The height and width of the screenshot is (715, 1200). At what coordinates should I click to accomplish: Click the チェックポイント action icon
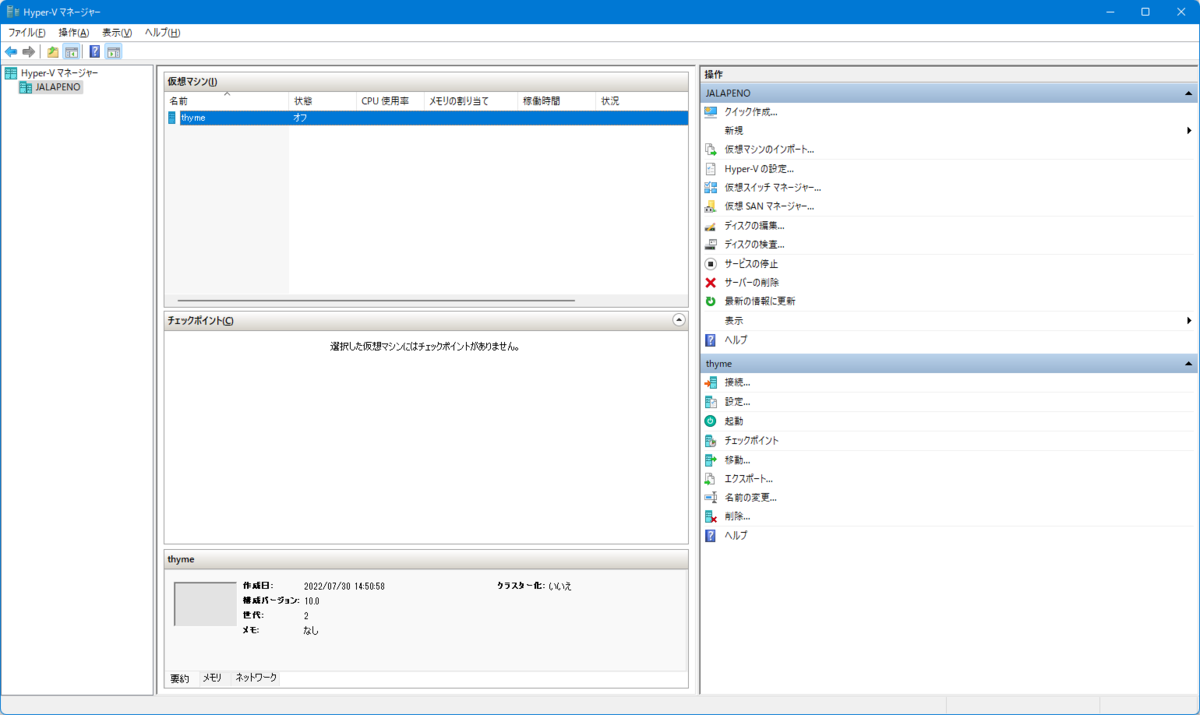[711, 440]
